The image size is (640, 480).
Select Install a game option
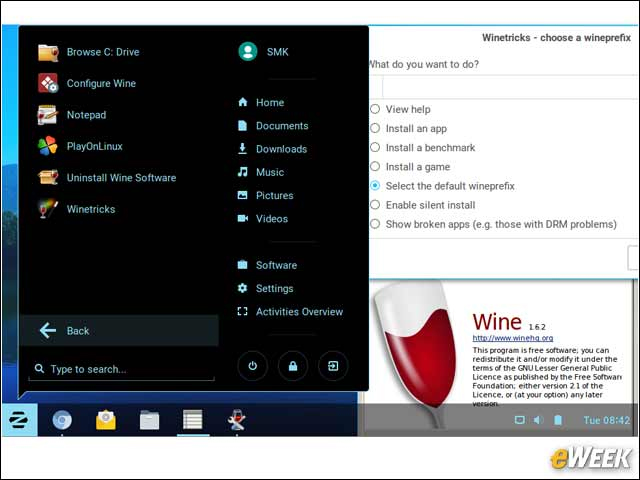click(x=375, y=167)
